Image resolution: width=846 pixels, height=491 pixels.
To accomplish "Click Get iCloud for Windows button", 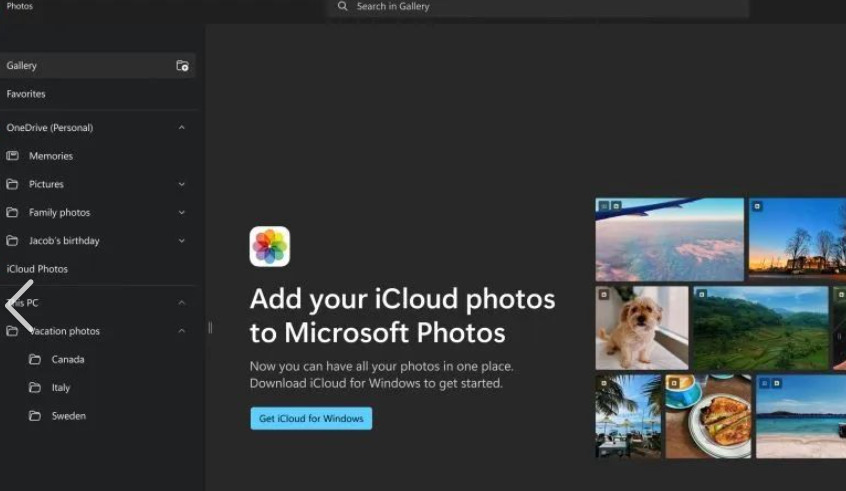I will (311, 419).
